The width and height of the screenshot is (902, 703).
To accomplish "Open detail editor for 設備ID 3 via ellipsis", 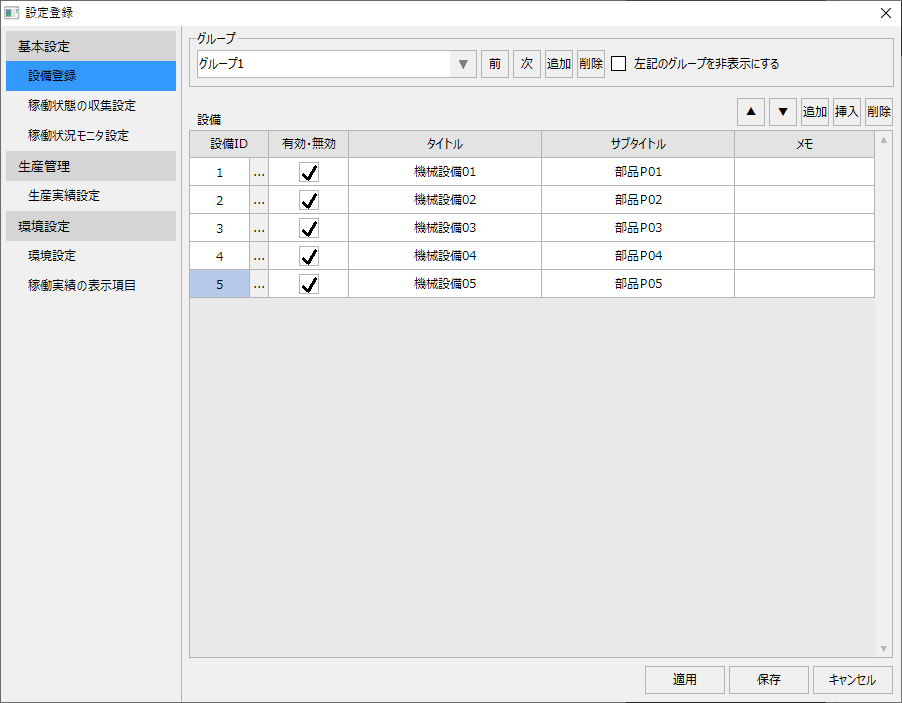I will point(258,227).
